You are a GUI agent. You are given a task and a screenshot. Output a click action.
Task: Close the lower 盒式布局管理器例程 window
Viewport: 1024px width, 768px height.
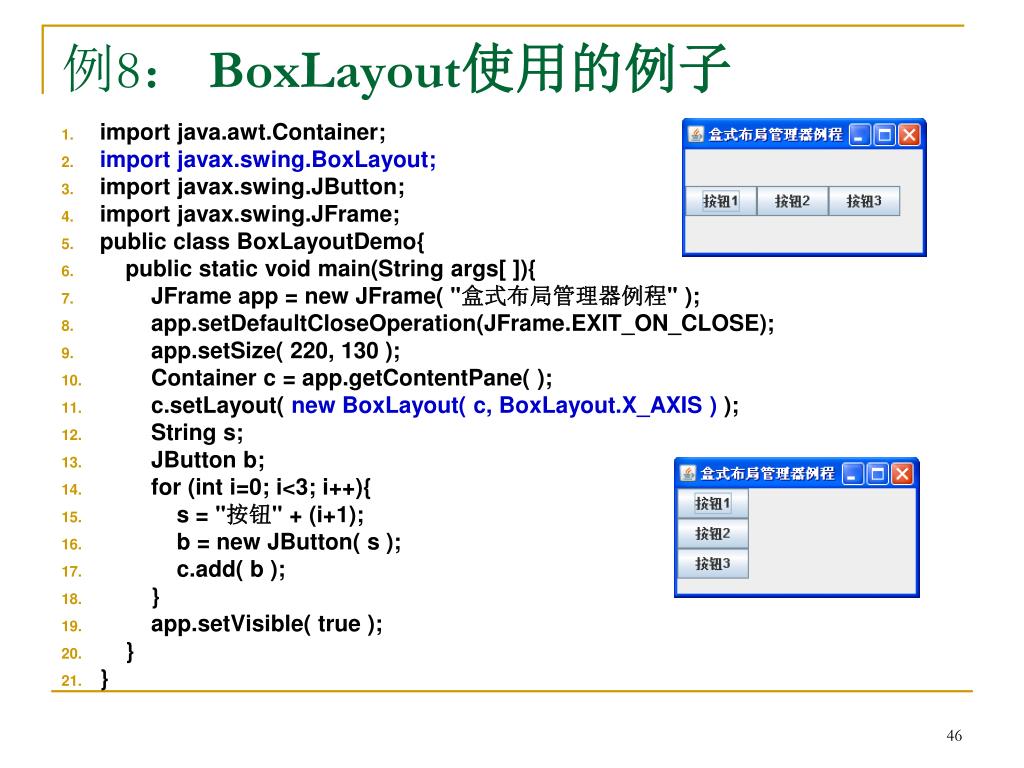click(x=902, y=474)
